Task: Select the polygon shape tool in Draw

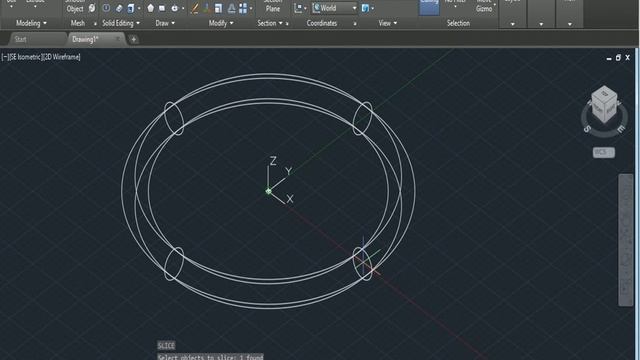Action: (x=151, y=8)
